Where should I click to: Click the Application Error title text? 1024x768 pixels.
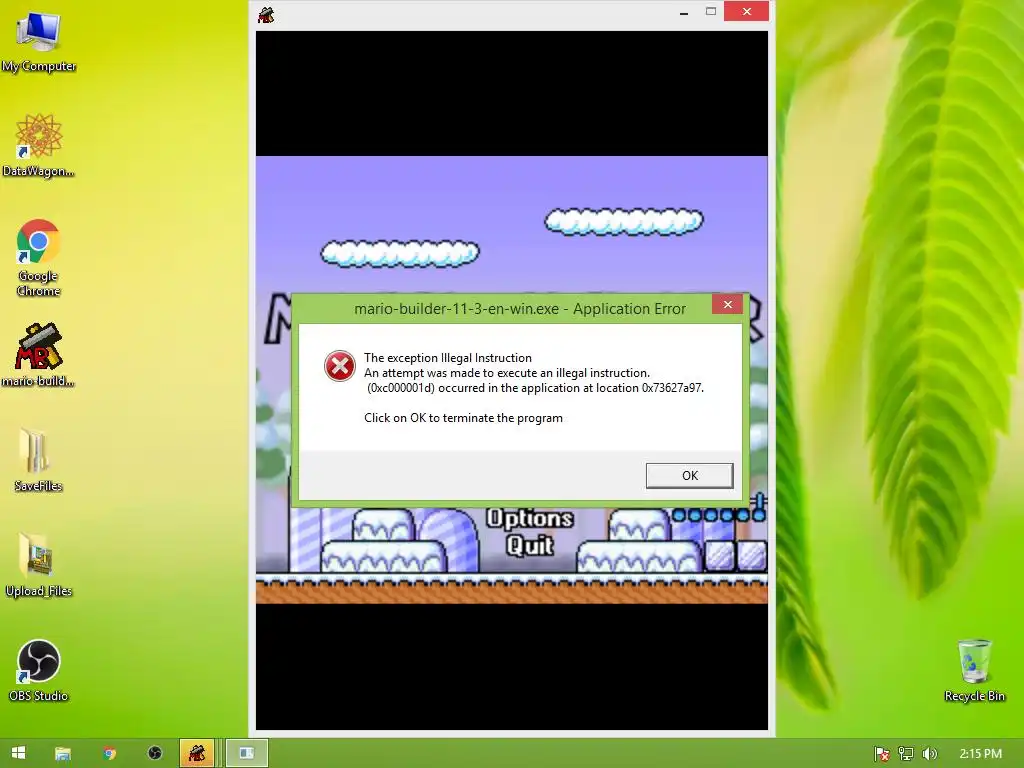coord(520,309)
